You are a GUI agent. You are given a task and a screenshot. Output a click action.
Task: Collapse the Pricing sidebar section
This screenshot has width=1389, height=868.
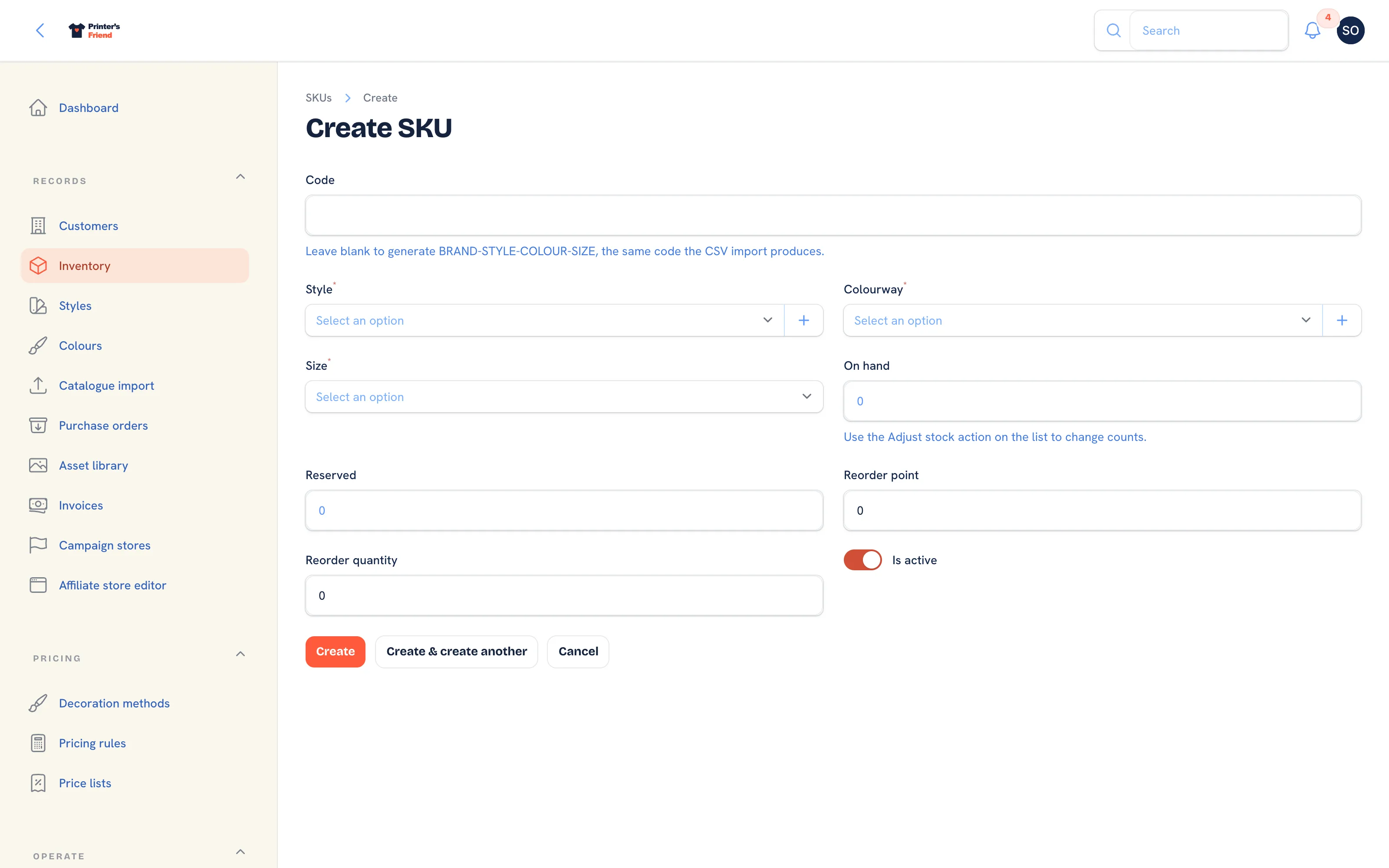coord(240,654)
